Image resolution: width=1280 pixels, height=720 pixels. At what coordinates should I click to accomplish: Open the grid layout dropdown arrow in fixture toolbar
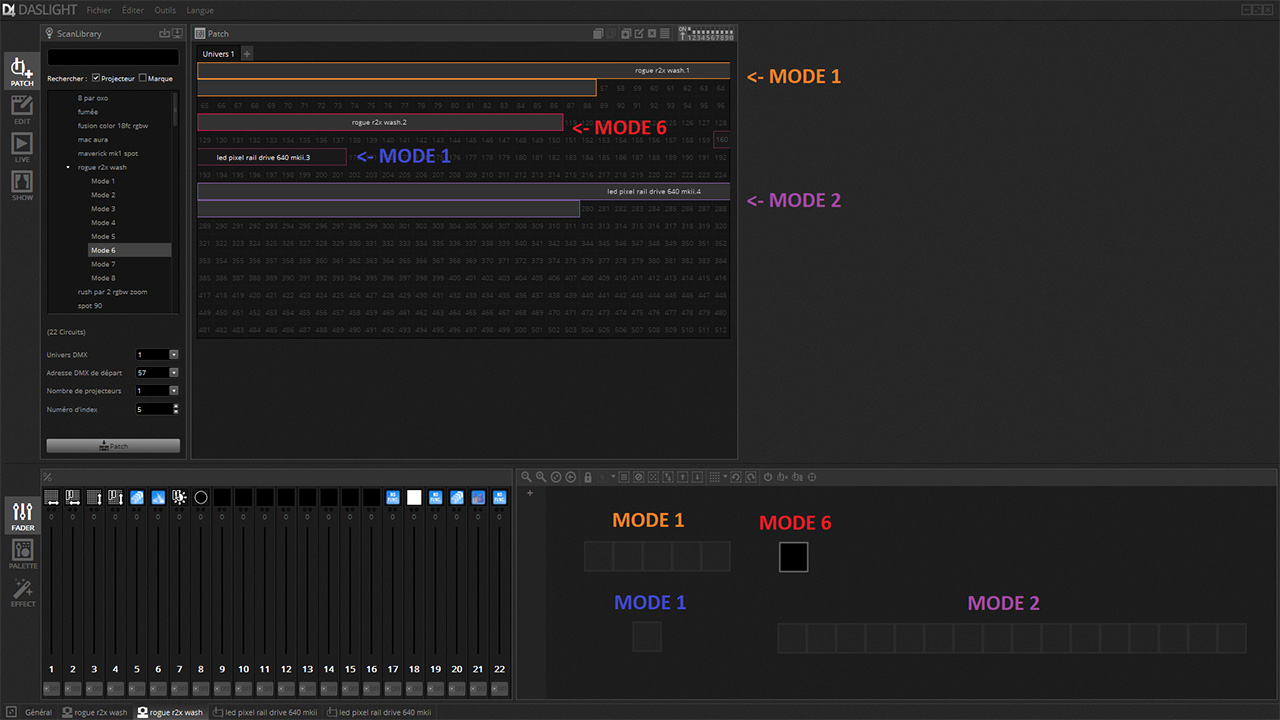coord(725,477)
